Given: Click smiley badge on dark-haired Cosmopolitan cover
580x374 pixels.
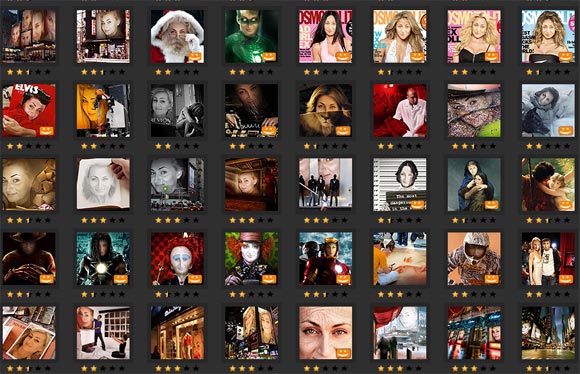Looking at the screenshot, I should pos(343,57).
